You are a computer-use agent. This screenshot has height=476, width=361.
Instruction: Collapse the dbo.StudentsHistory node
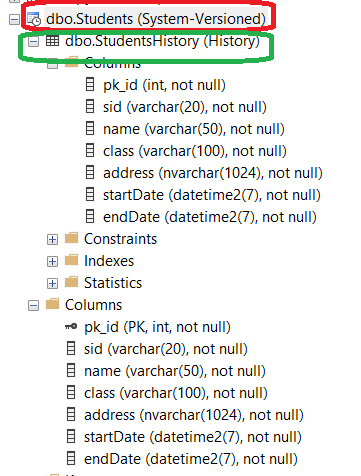point(33,42)
